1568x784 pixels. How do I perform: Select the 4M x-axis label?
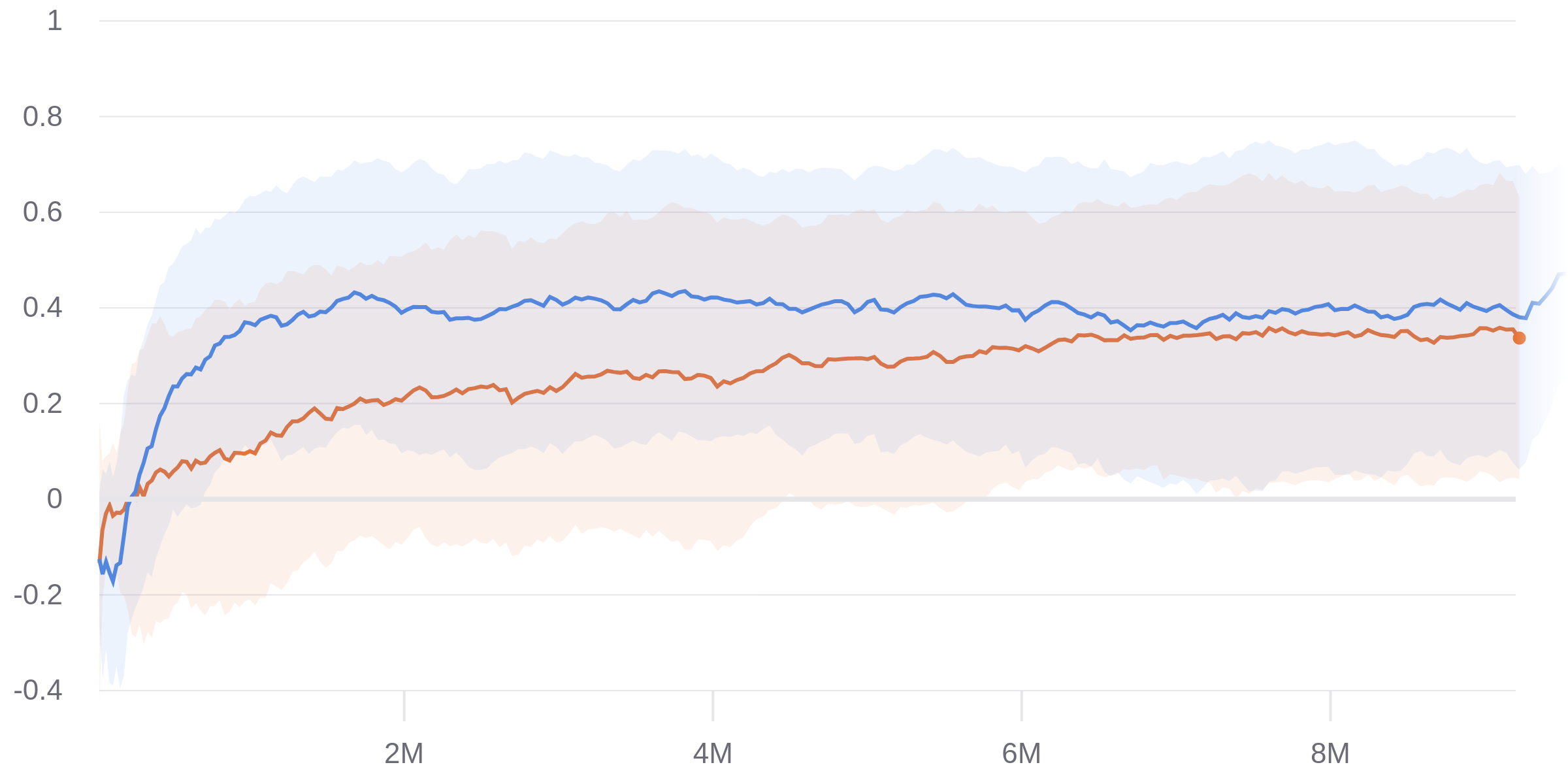click(x=712, y=754)
